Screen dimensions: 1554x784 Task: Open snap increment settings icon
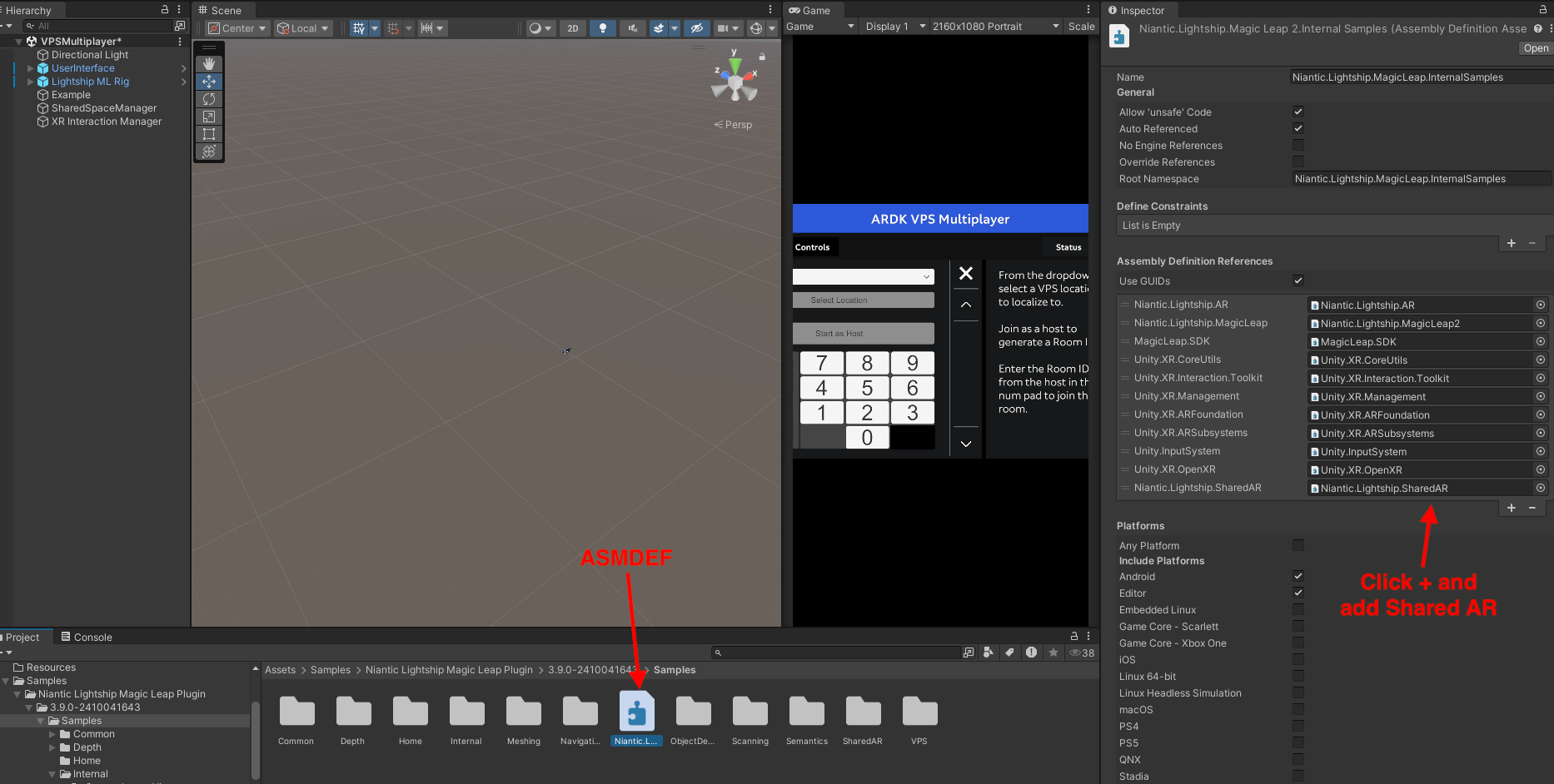[x=427, y=28]
